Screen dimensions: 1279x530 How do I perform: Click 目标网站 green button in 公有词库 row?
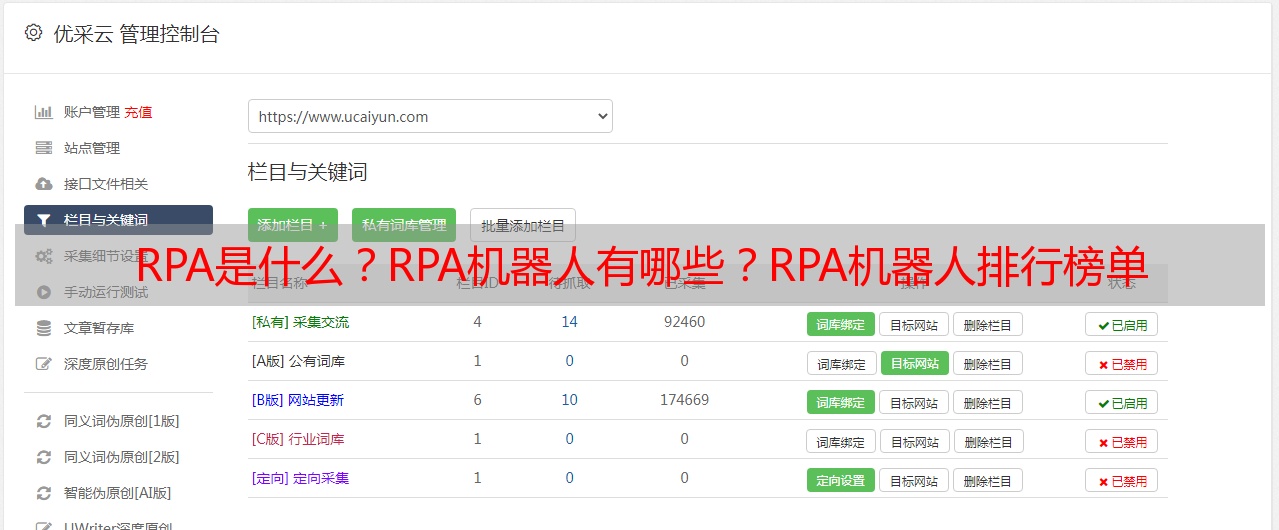(914, 363)
